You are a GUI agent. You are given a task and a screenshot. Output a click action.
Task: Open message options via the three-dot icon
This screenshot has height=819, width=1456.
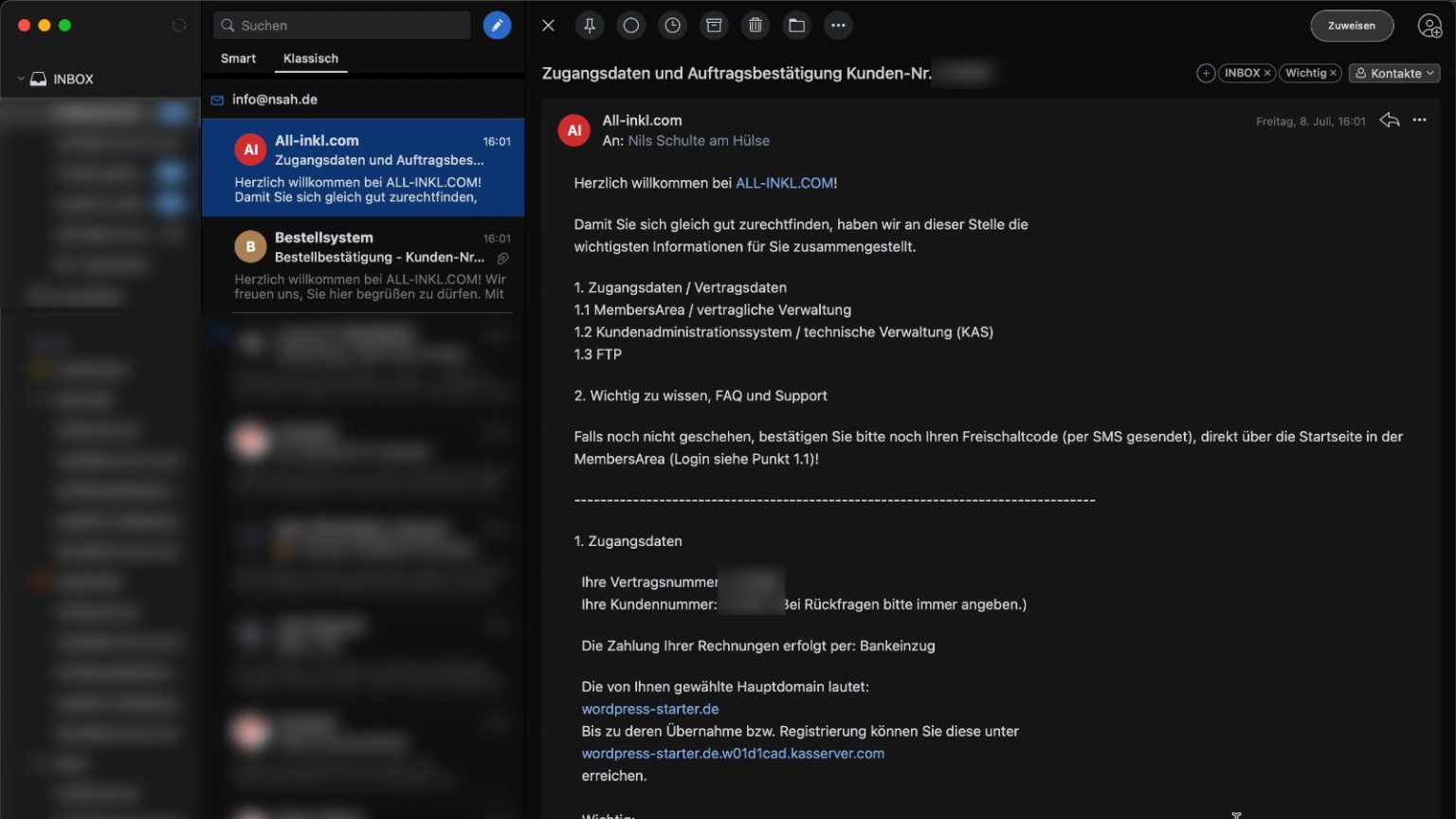pos(1420,120)
